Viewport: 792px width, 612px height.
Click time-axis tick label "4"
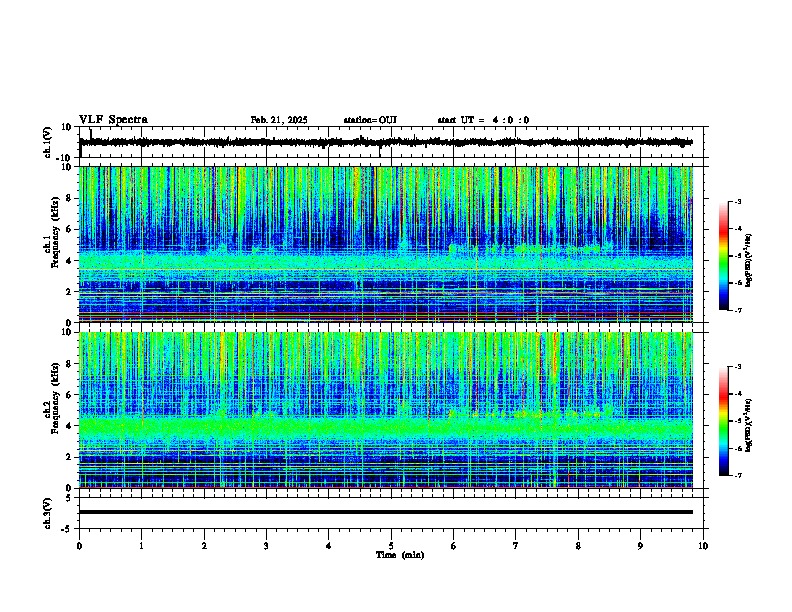point(329,546)
